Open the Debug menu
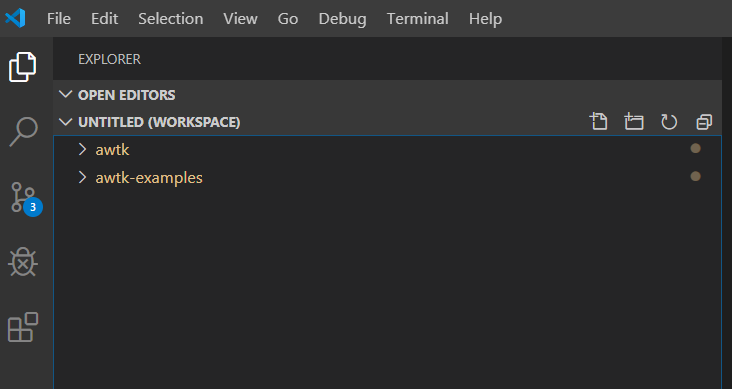The width and height of the screenshot is (732, 389). [x=342, y=19]
